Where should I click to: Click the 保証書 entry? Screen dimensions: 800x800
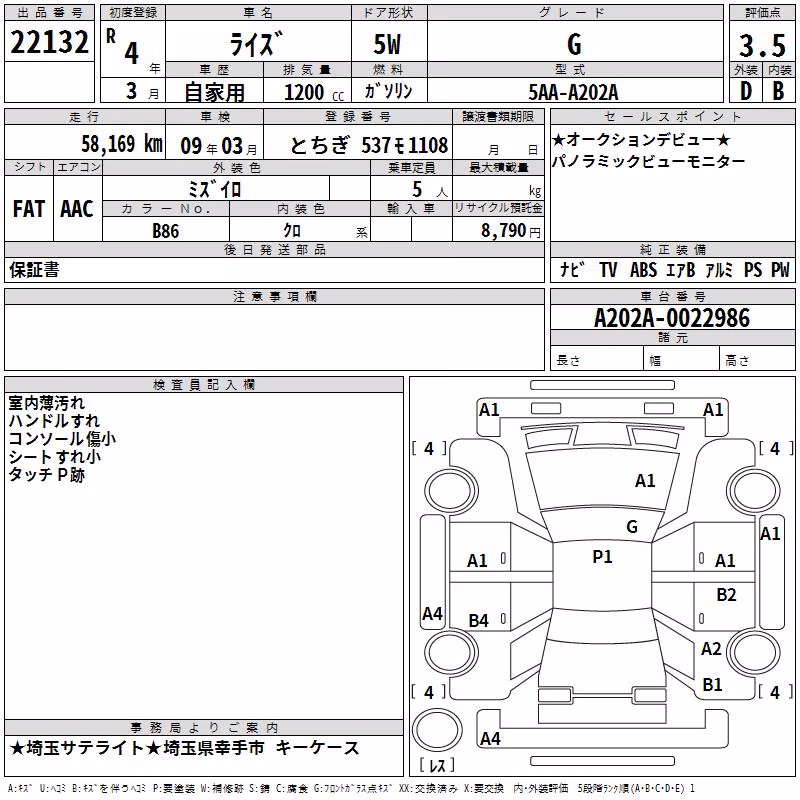pyautogui.click(x=34, y=269)
